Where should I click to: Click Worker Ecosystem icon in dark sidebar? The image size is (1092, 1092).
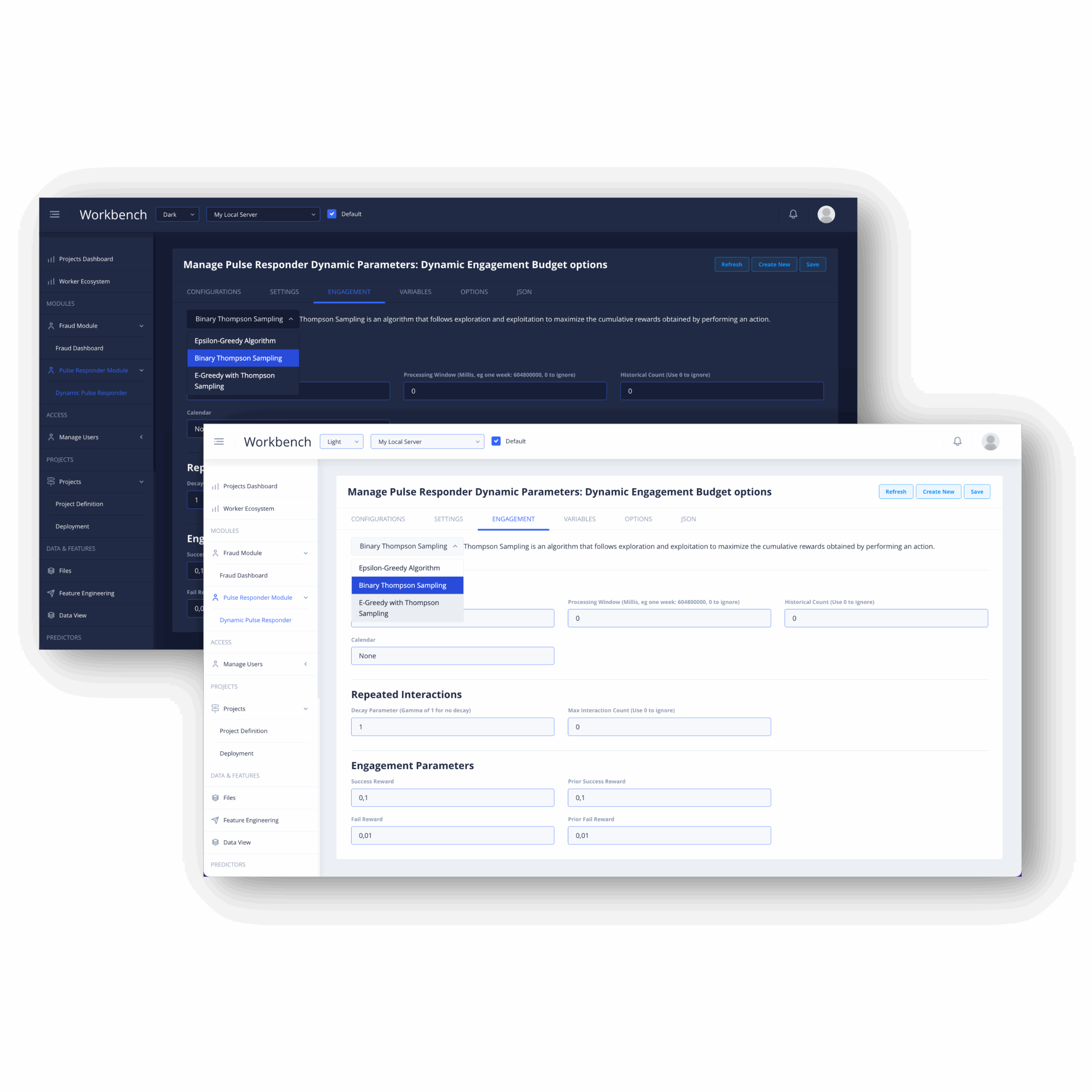tap(51, 282)
